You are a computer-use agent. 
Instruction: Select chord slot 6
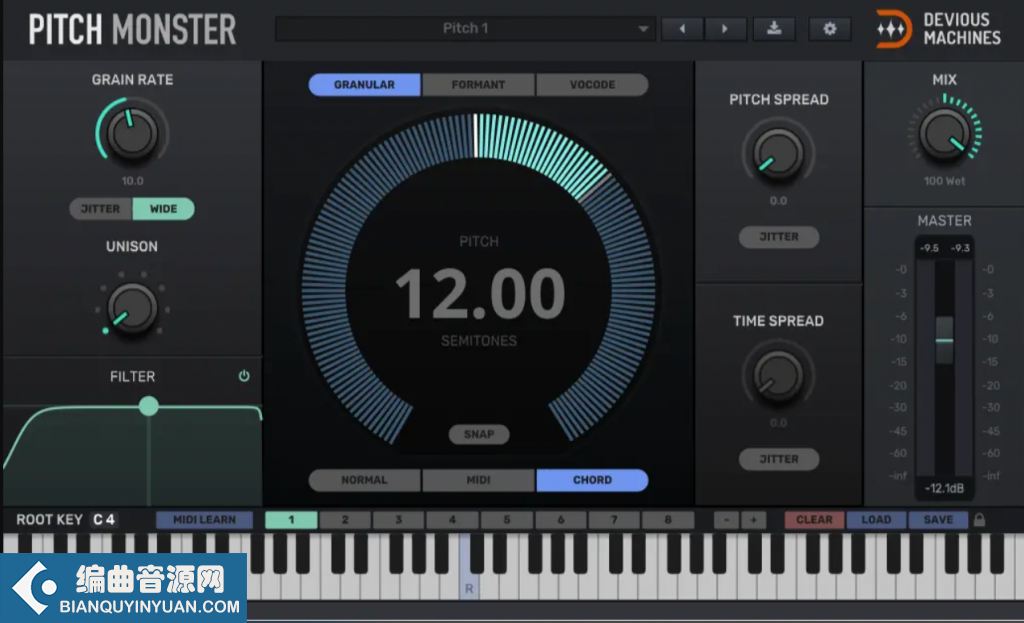[x=560, y=520]
